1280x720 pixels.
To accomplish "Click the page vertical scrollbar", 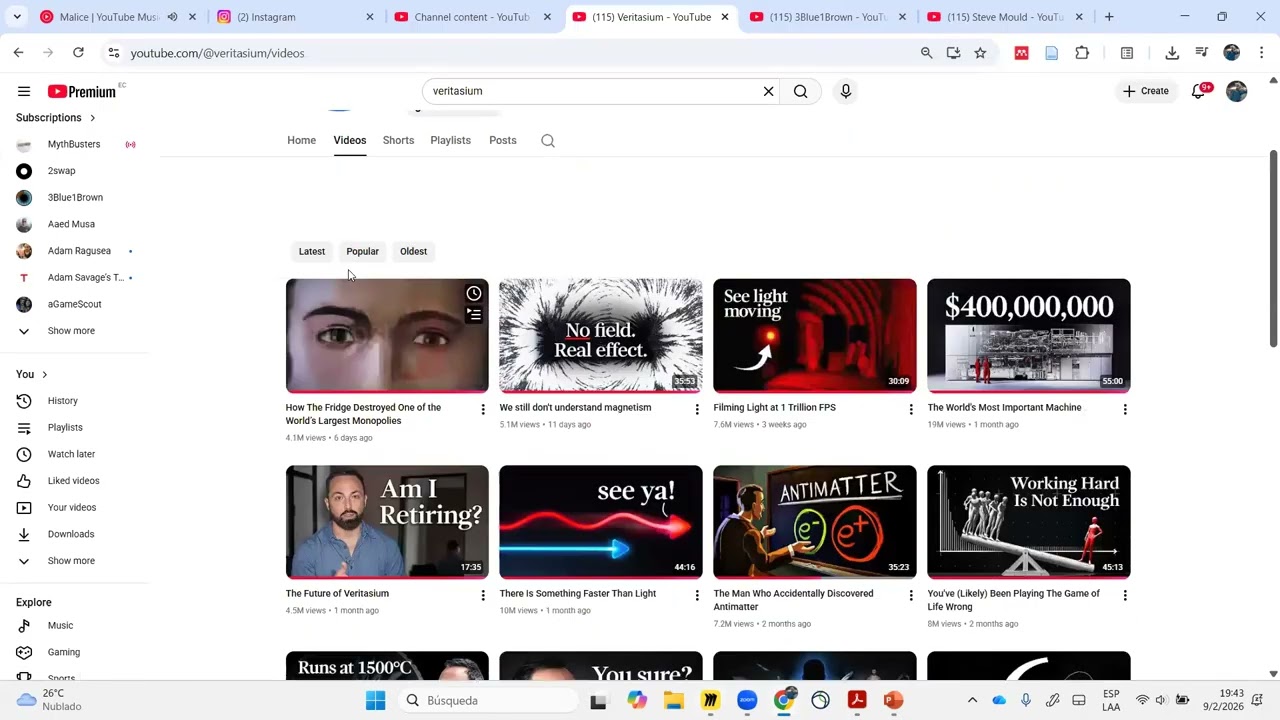I will coord(1273,250).
